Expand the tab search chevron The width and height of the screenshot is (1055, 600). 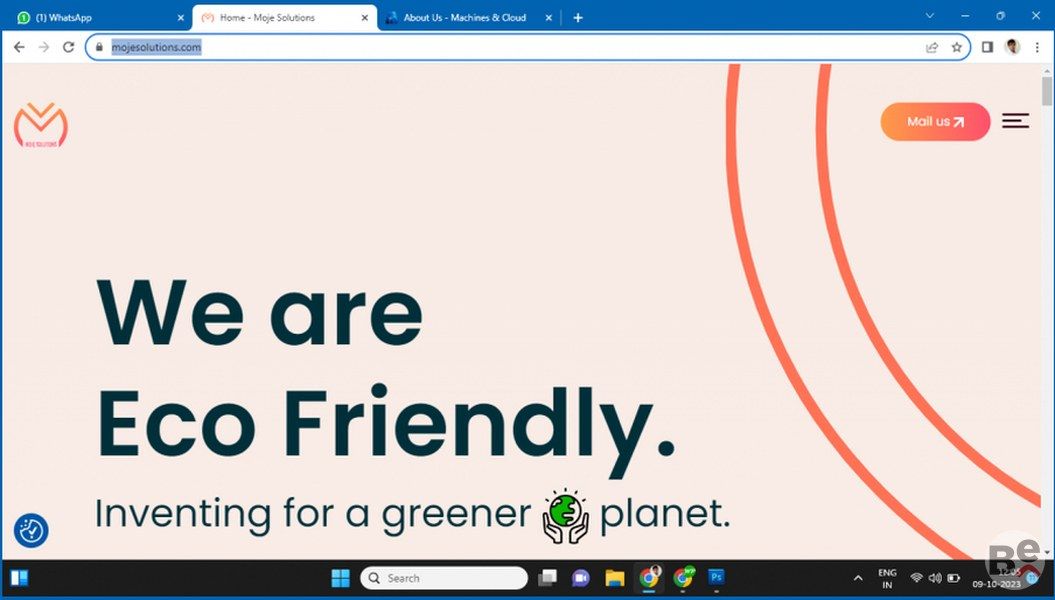coord(929,16)
